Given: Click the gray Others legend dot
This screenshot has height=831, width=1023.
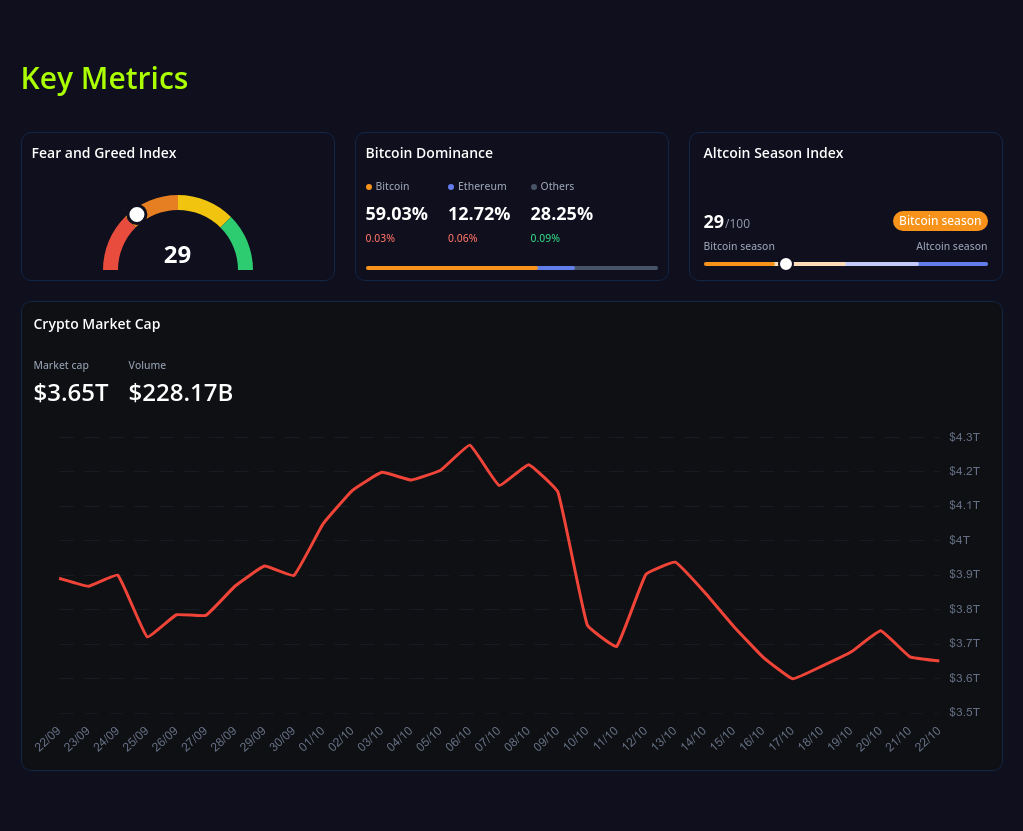Looking at the screenshot, I should click(534, 187).
